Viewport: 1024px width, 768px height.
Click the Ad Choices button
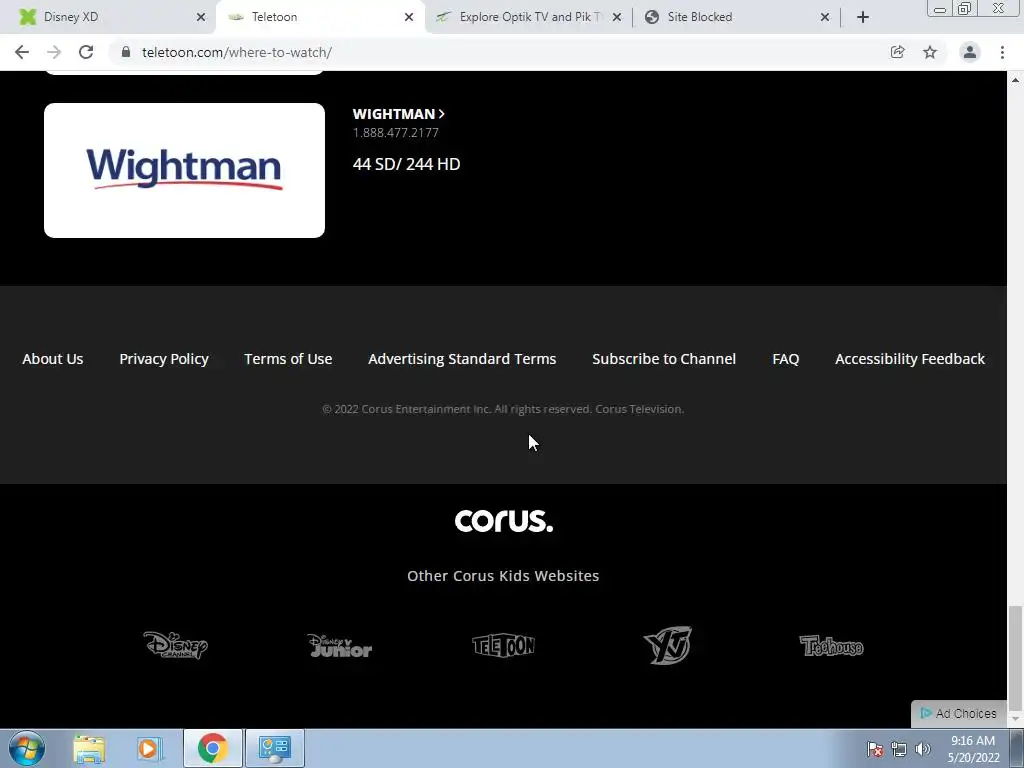pyautogui.click(x=959, y=713)
